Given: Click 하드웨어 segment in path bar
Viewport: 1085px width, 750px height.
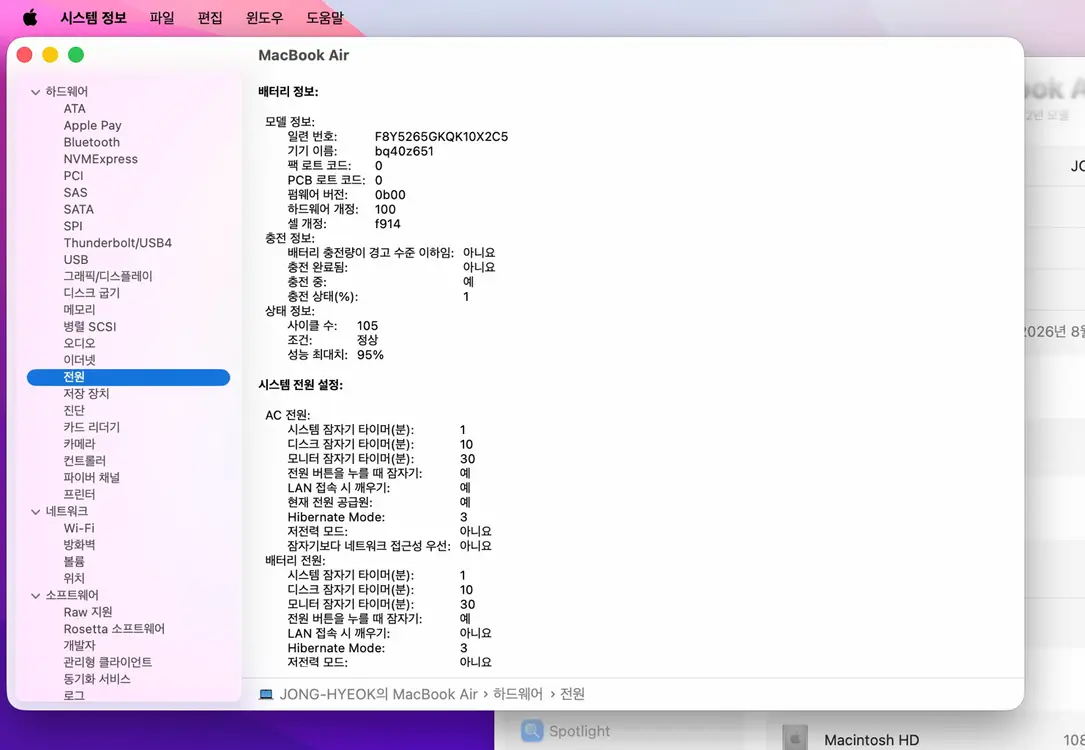Looking at the screenshot, I should (518, 694).
